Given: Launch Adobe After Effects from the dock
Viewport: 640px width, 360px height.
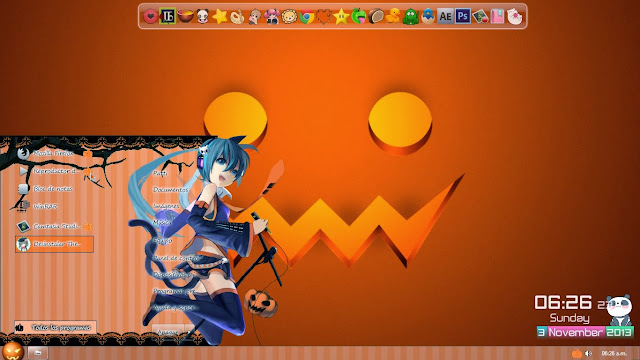Looking at the screenshot, I should tap(445, 16).
